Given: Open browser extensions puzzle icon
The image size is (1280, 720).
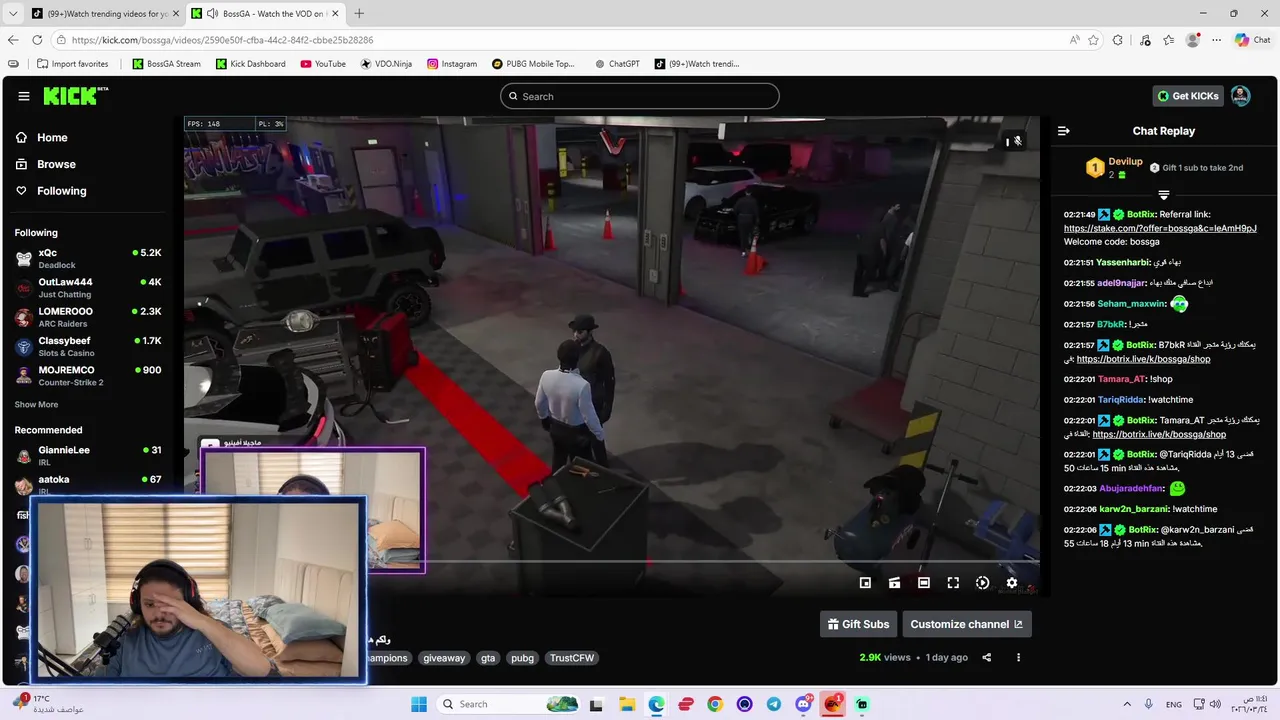Looking at the screenshot, I should (1118, 40).
